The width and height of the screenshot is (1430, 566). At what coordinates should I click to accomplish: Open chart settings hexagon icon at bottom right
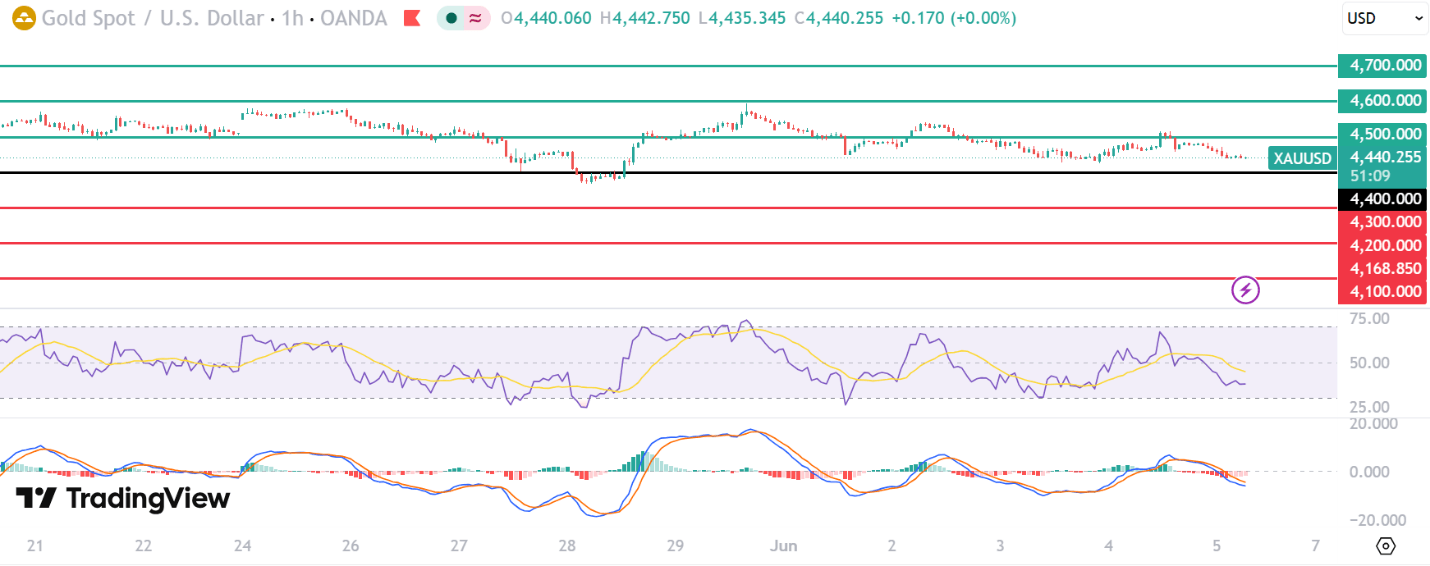[x=1386, y=546]
